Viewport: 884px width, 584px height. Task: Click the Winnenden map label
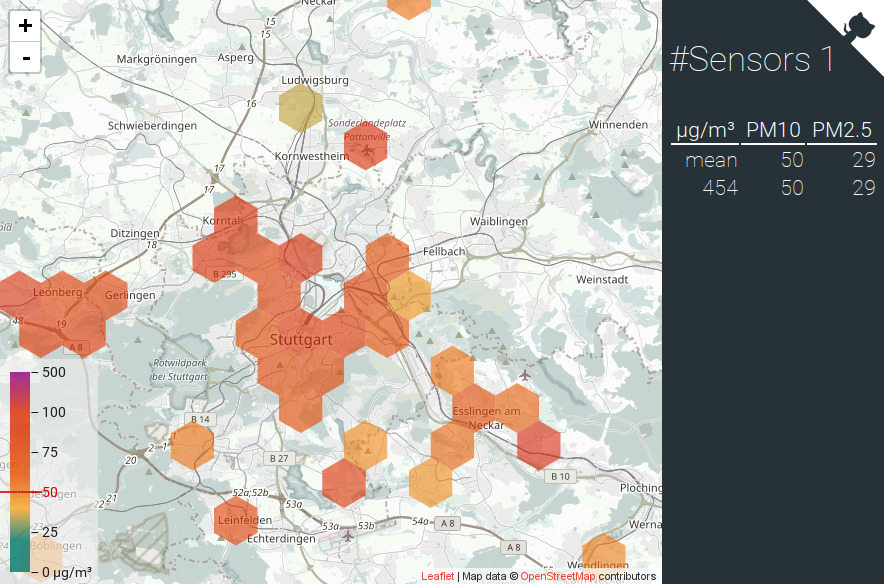tap(618, 125)
